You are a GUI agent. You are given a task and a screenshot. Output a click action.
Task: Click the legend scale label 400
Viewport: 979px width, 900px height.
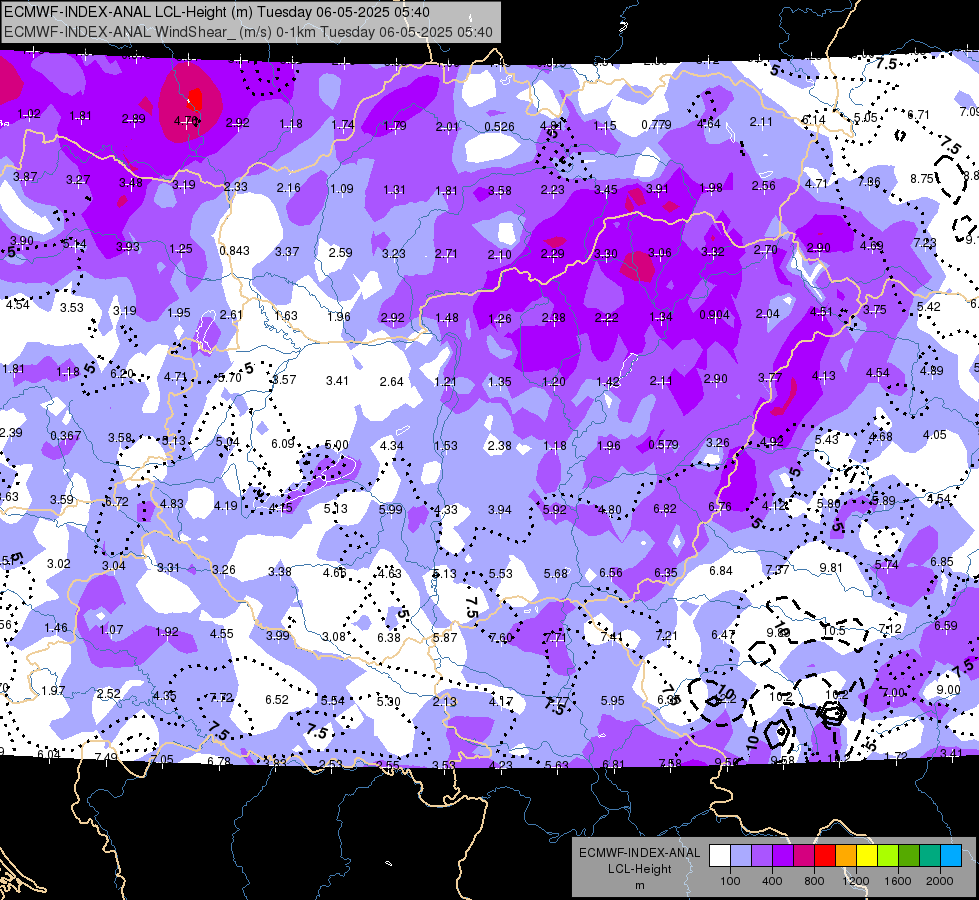772,881
